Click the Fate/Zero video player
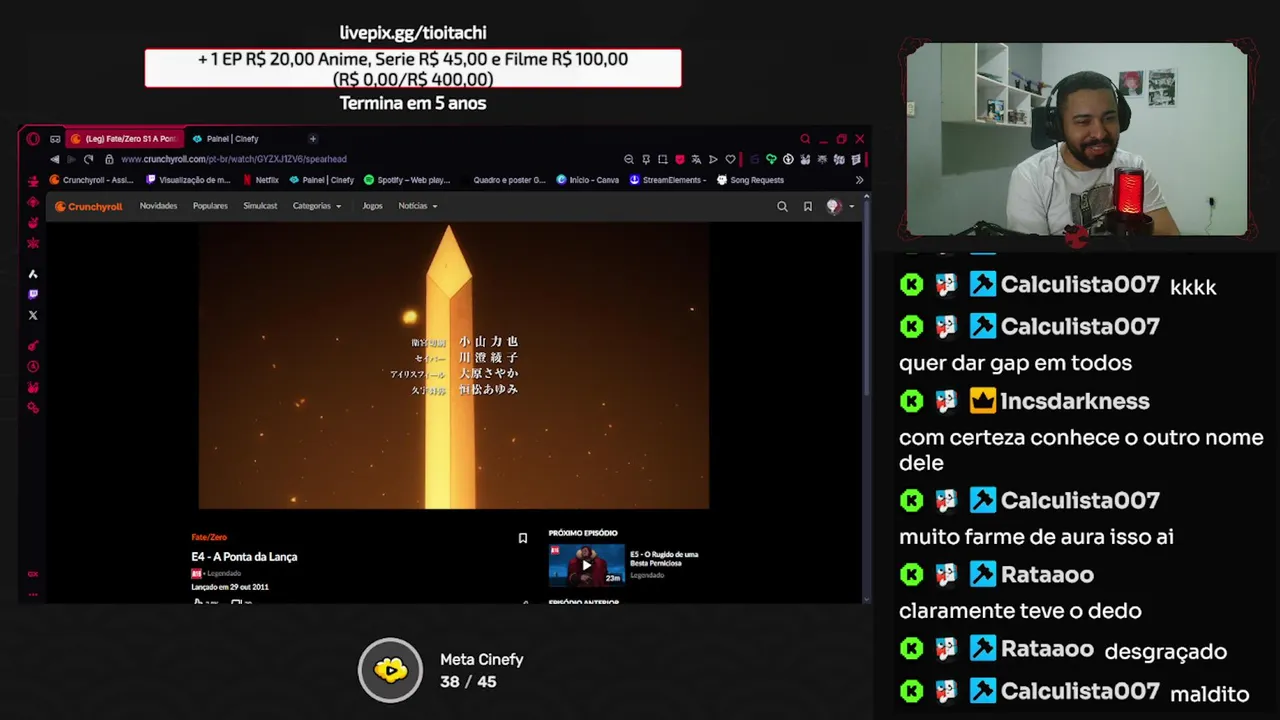The width and height of the screenshot is (1280, 720). point(454,366)
